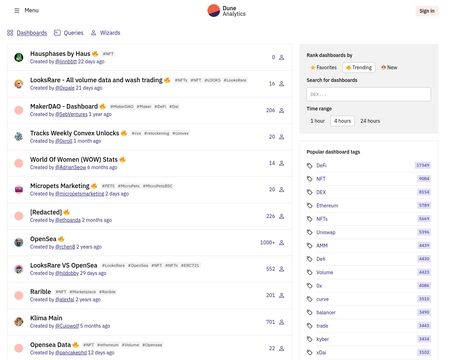
Task: Open the [Redacted] dashboard
Action: (46, 212)
